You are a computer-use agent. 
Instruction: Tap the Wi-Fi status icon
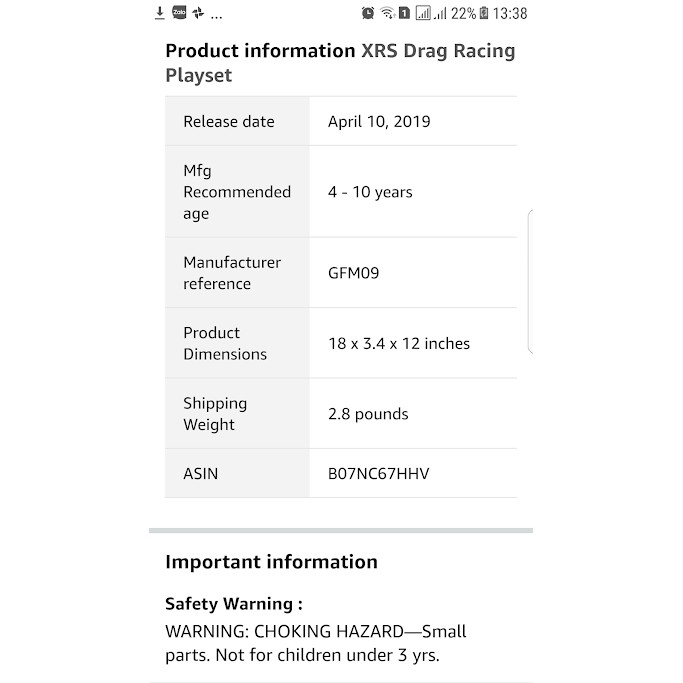(x=386, y=13)
